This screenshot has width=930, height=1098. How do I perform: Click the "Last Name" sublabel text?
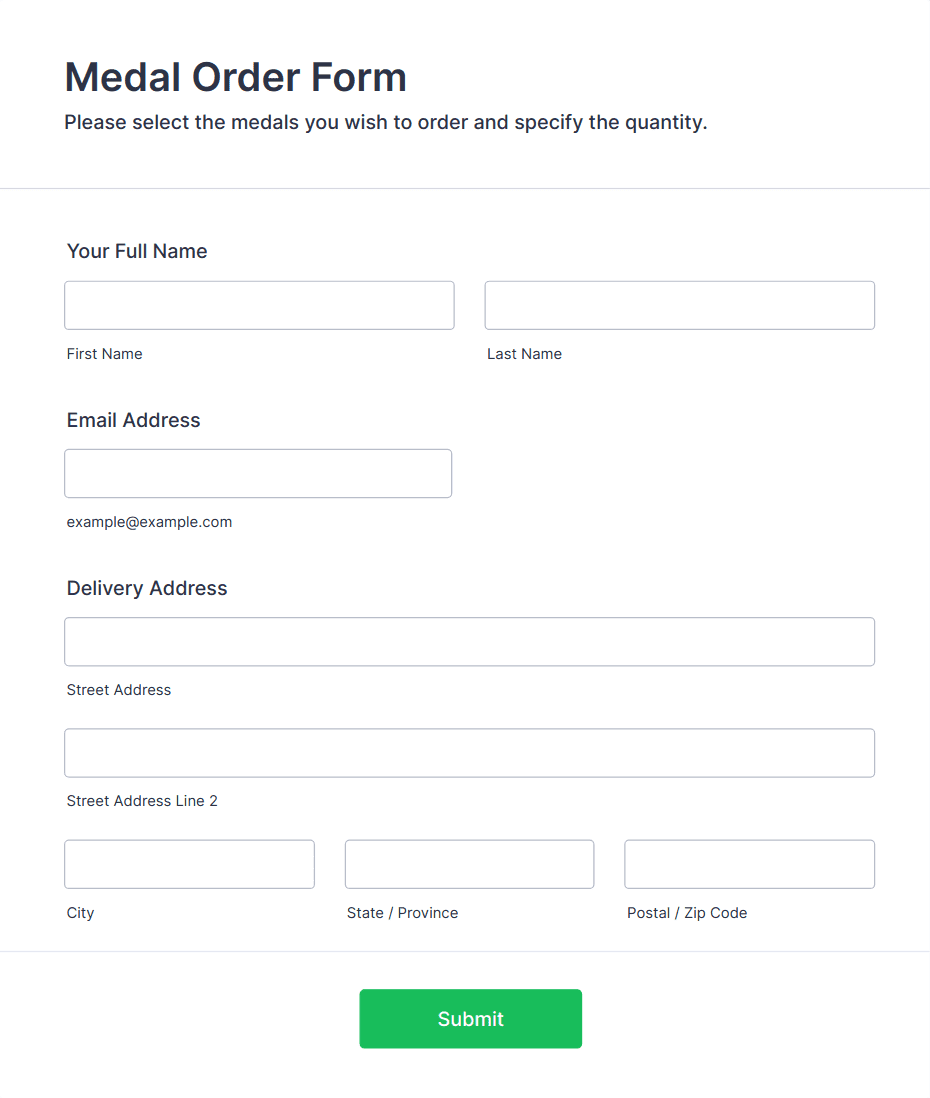(x=524, y=354)
